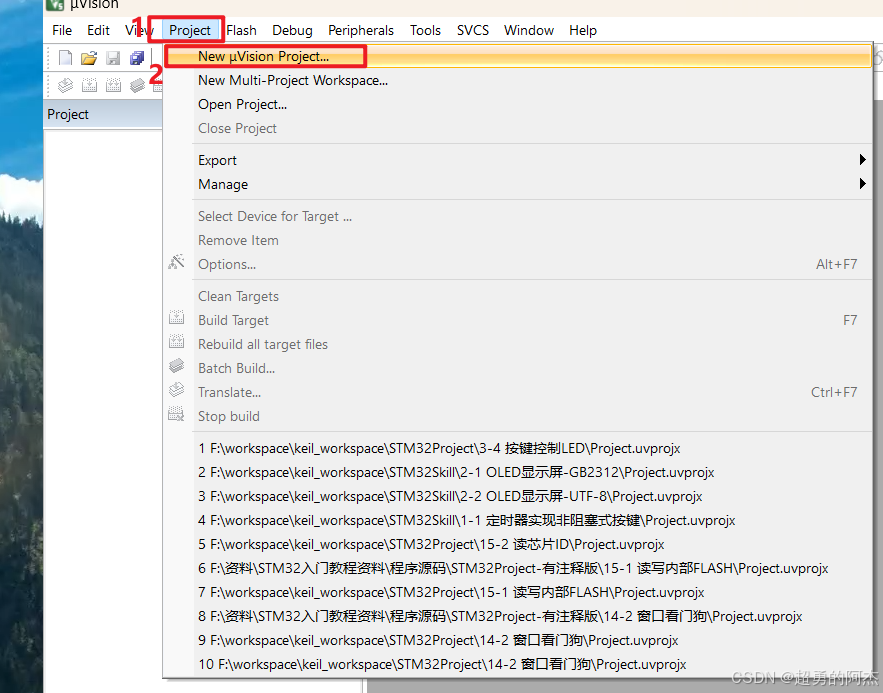
Task: Open recent item 9 14-2 窗口看门狗
Action: [x=517, y=640]
